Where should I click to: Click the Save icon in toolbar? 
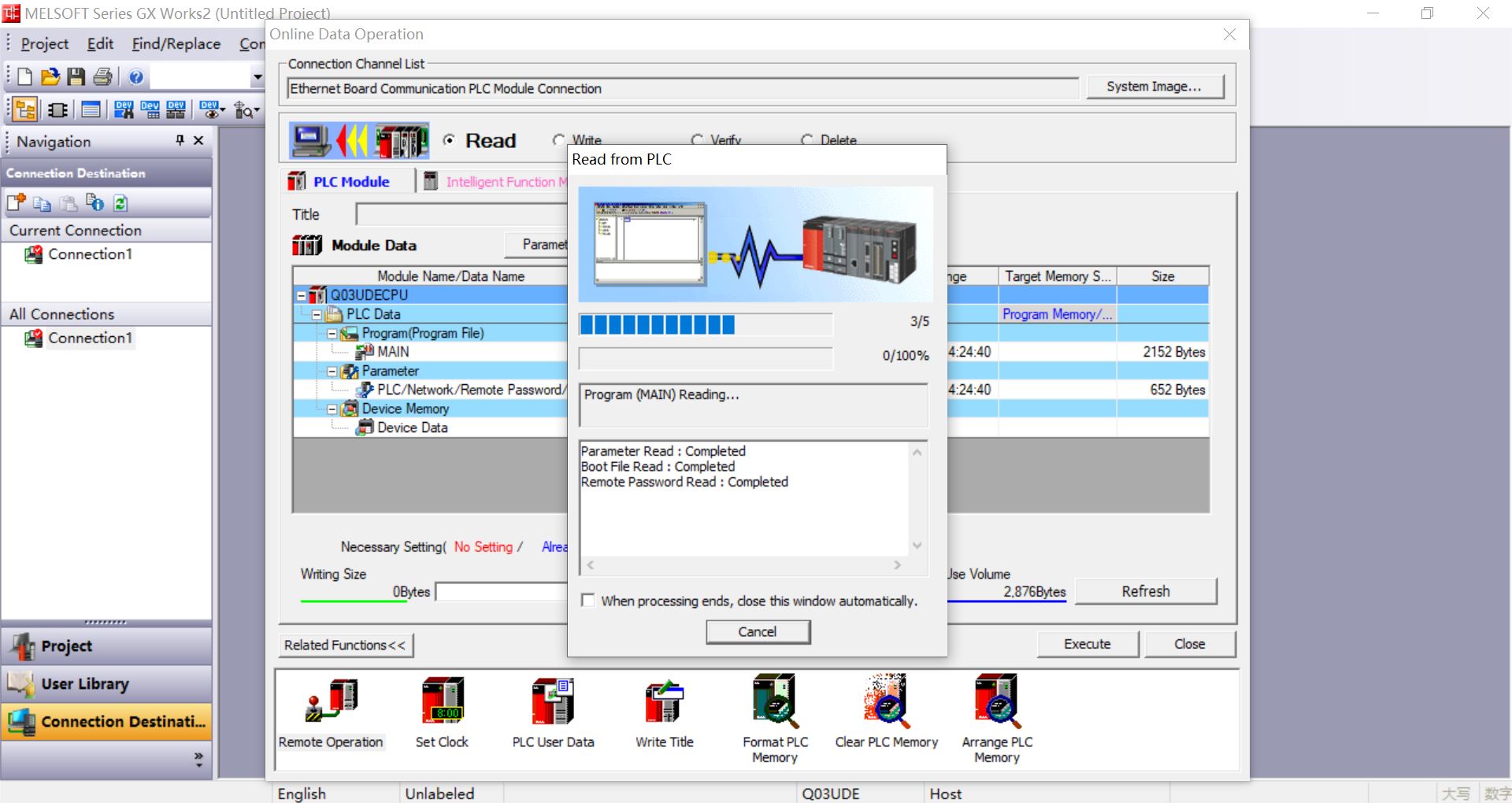point(76,76)
